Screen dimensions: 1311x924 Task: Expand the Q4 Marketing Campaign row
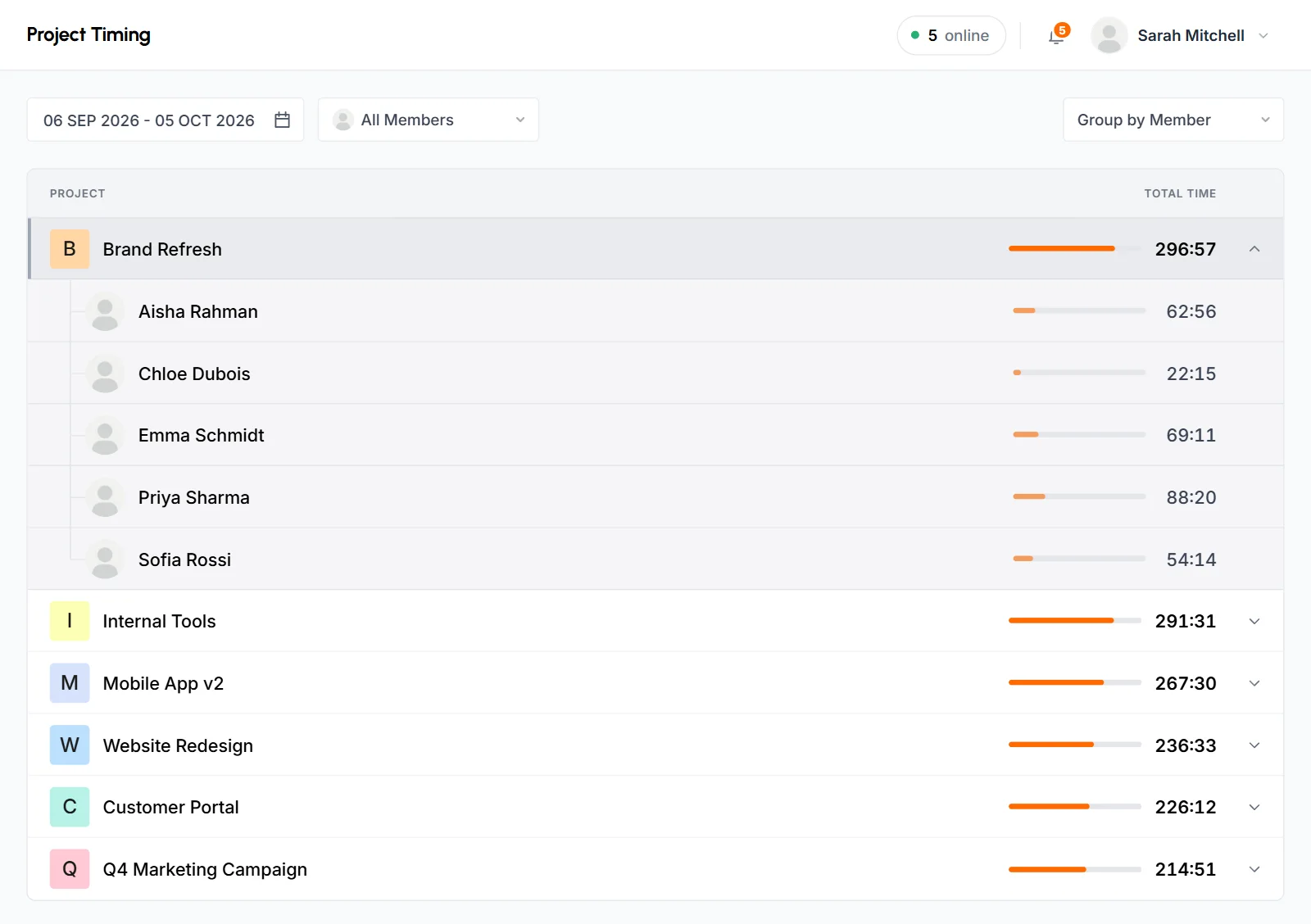point(1254,869)
